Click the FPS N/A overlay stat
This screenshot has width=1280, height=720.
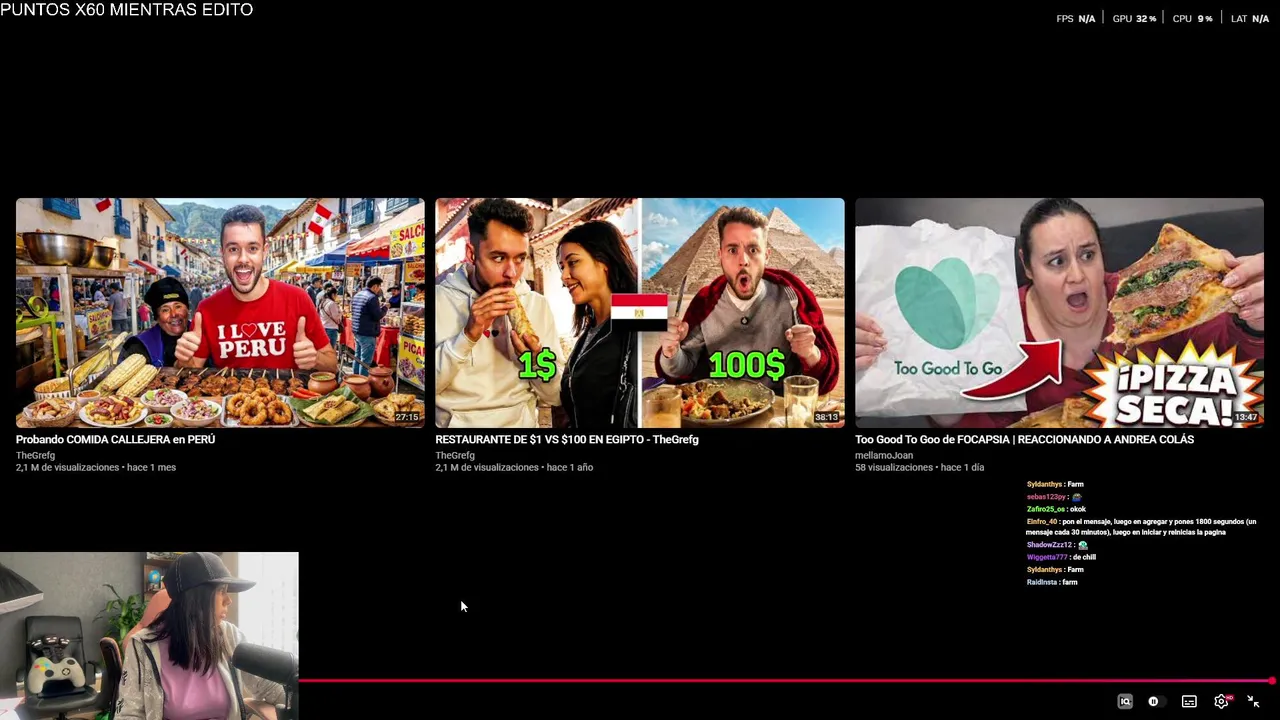(1076, 19)
